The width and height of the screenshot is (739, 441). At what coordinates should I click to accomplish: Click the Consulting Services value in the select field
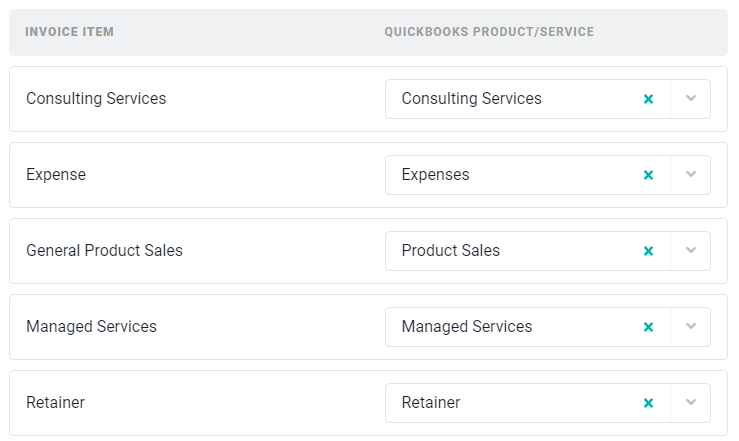point(471,99)
